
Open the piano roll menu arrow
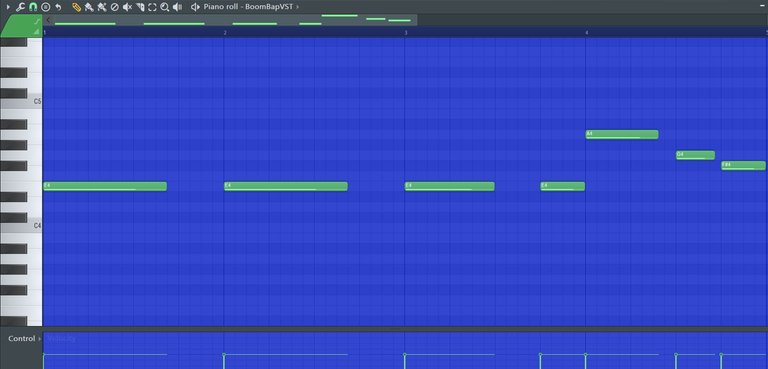[8, 7]
